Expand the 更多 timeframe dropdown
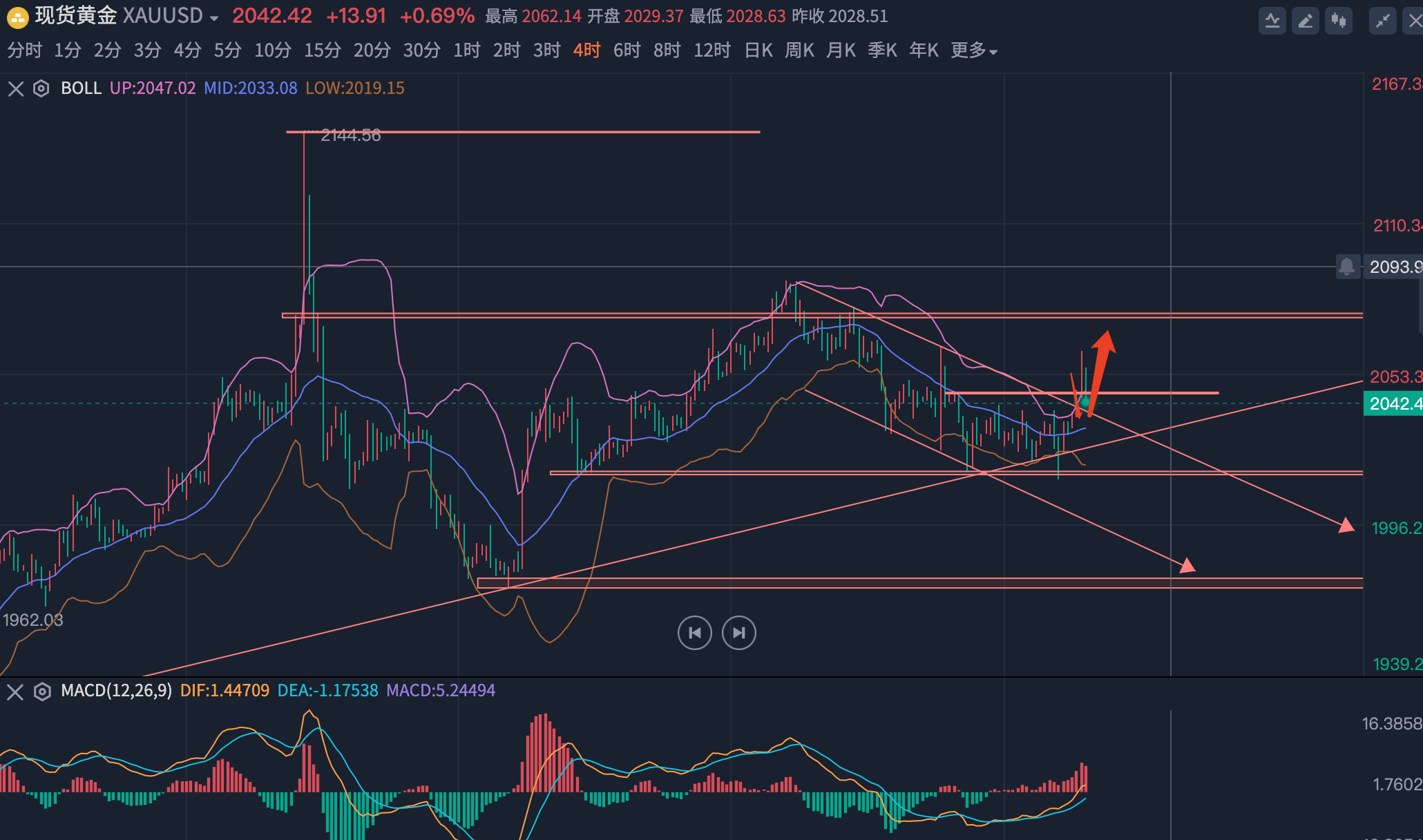This screenshot has height=840, width=1423. (974, 50)
